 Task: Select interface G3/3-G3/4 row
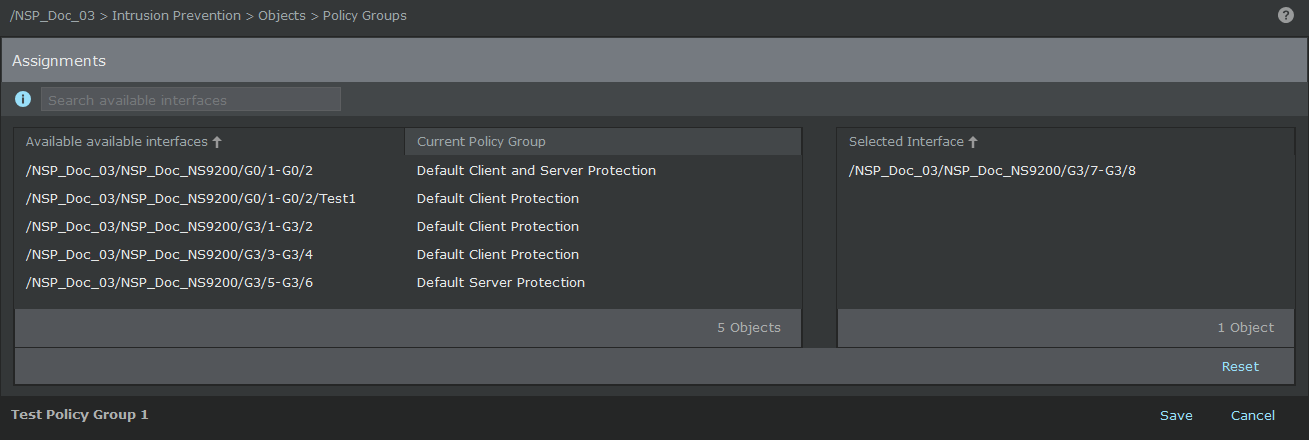(x=408, y=254)
